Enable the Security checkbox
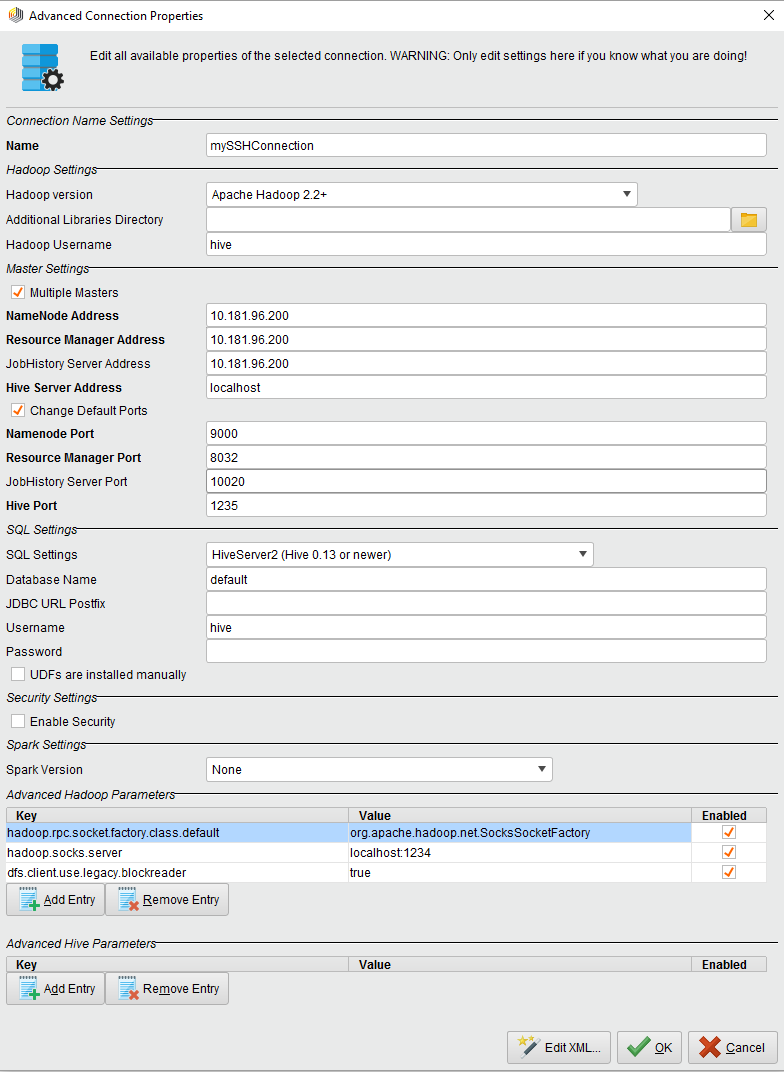This screenshot has width=784, height=1072. 18,722
